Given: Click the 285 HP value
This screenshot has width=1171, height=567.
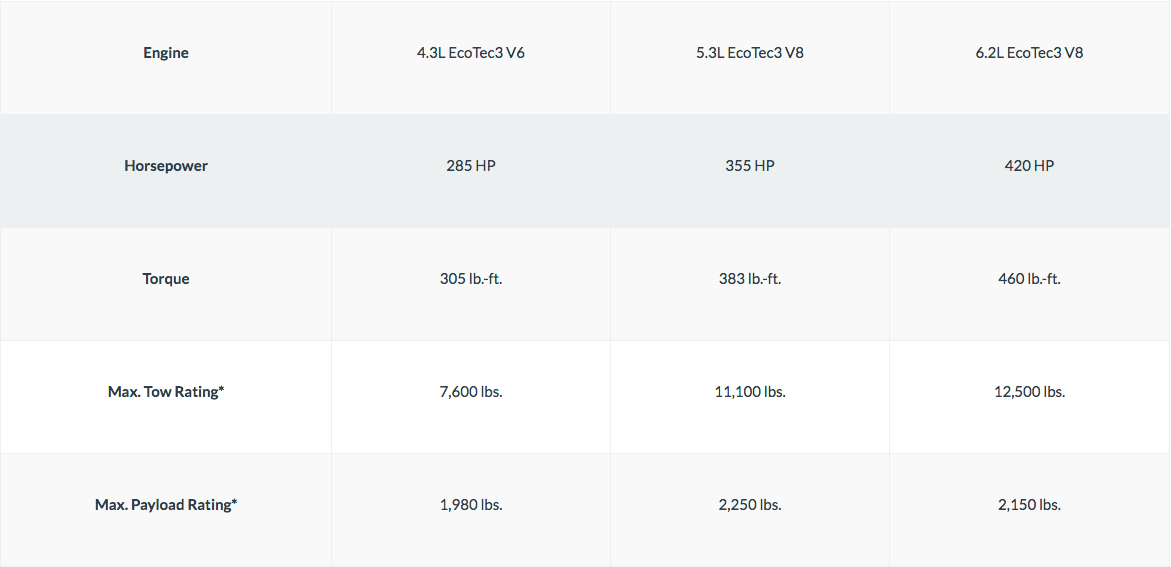Looking at the screenshot, I should click(470, 166).
